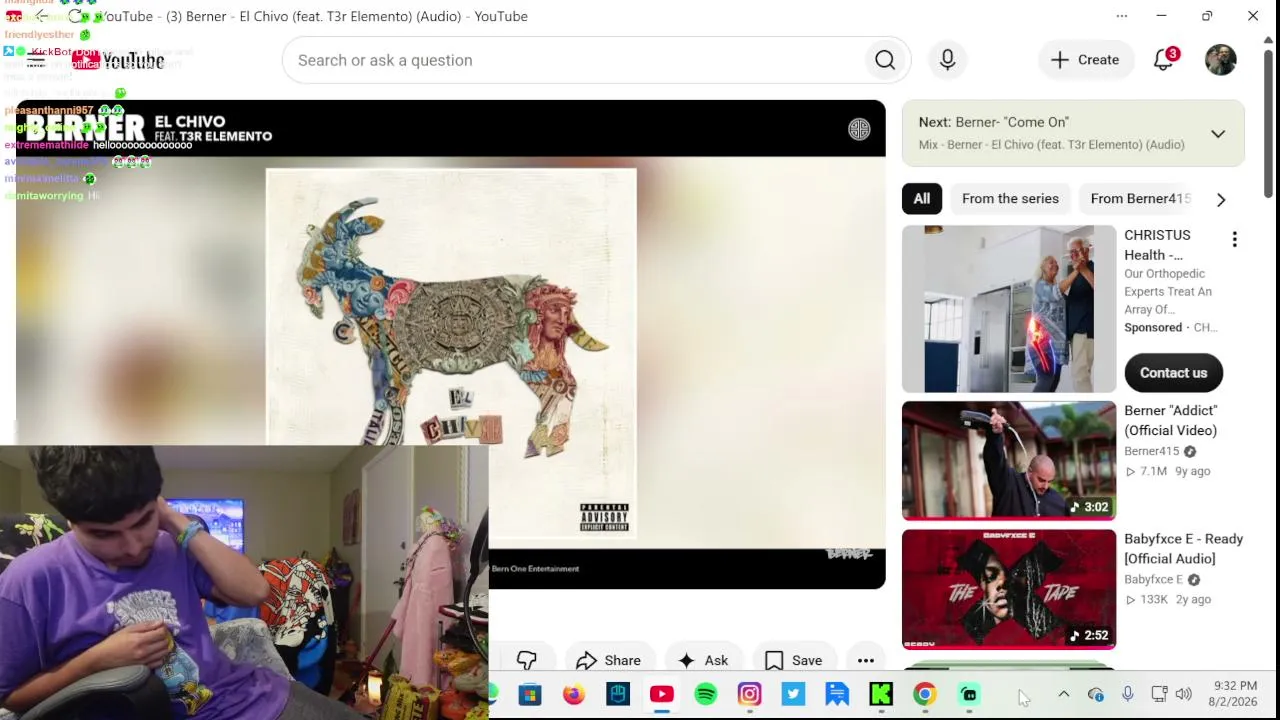Open the blue mouse-icon app on the taskbar
This screenshot has height=720, width=1280.
click(618, 694)
